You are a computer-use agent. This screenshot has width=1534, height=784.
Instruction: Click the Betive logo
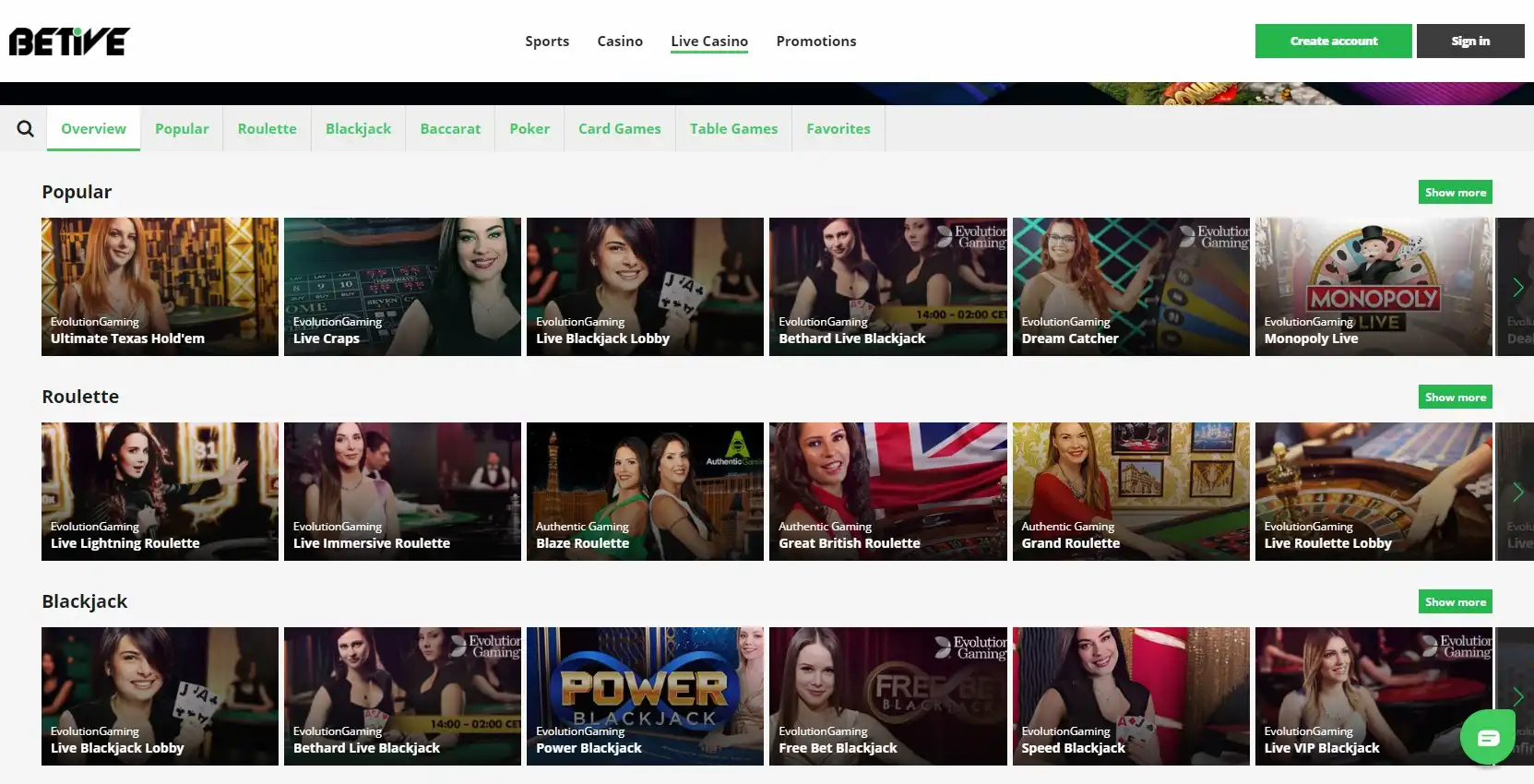pos(69,42)
